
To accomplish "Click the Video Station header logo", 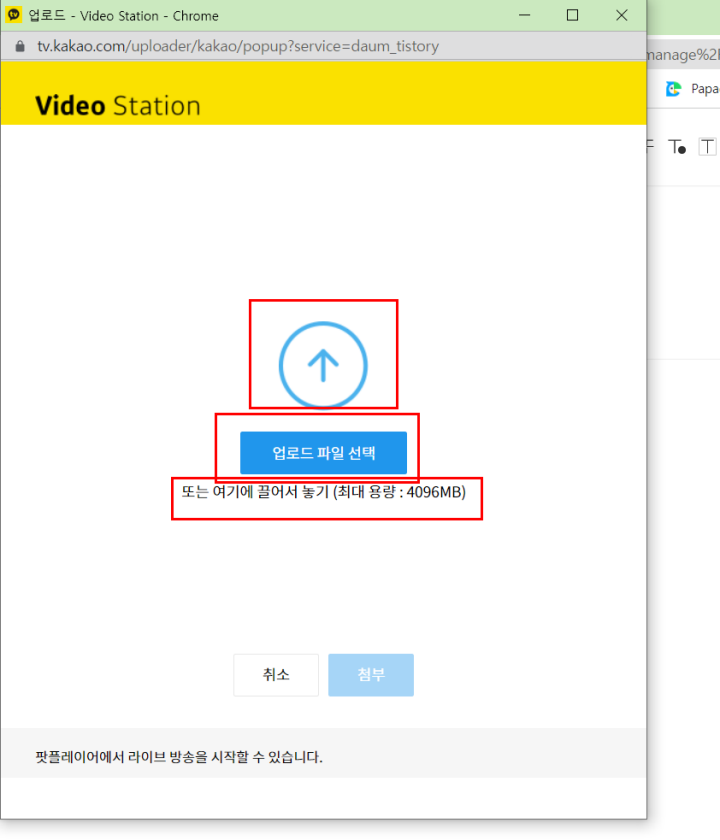I will point(118,106).
